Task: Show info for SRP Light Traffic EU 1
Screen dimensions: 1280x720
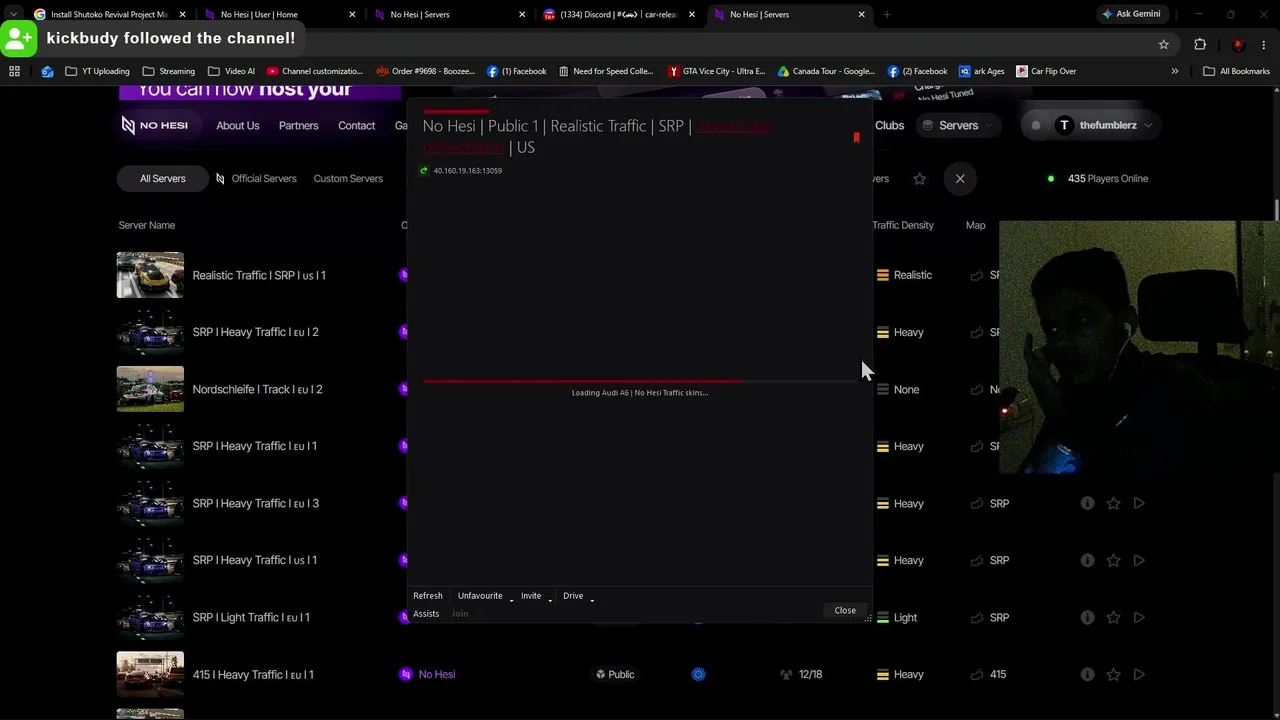Action: tap(1087, 617)
